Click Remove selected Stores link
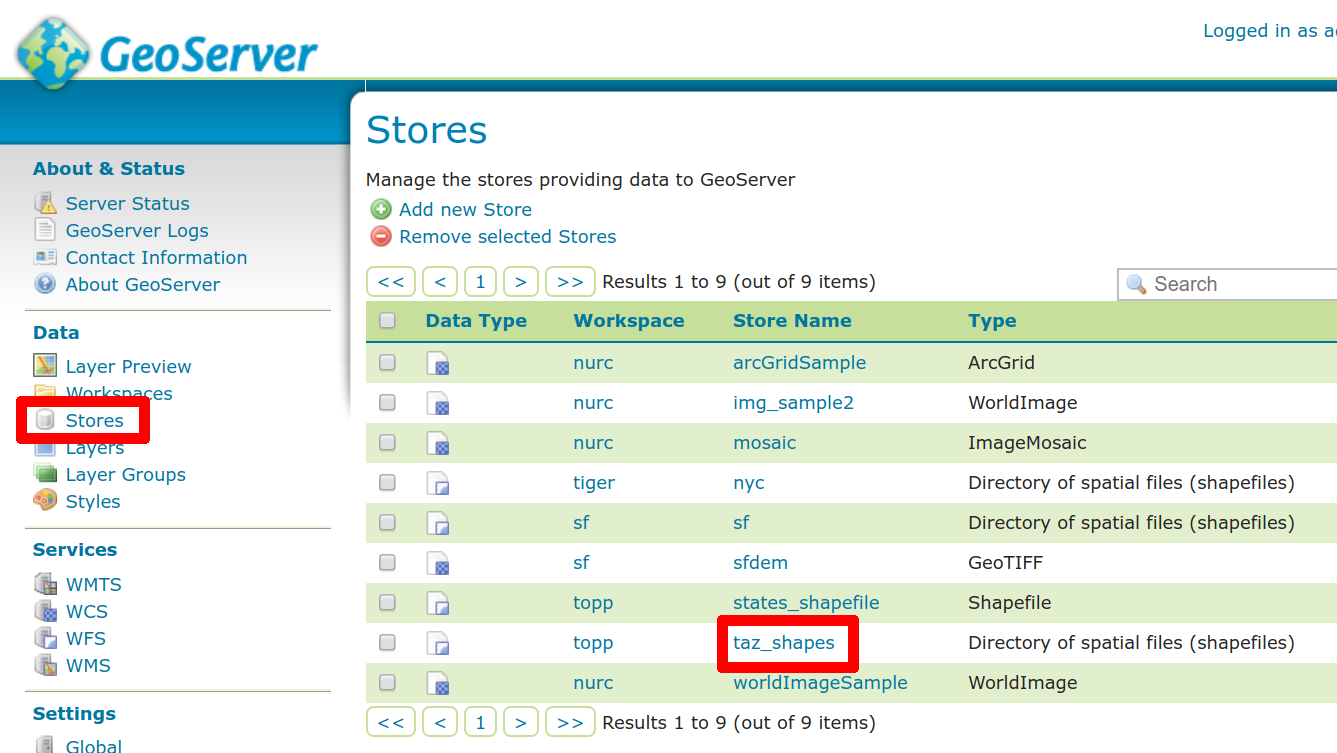Screen dimensions: 1337x753 pyautogui.click(x=508, y=236)
